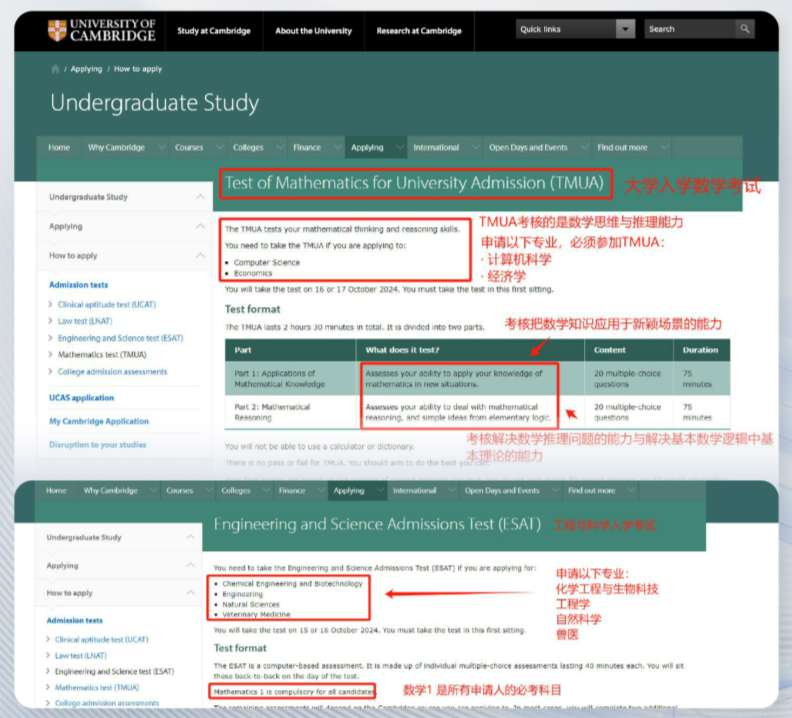792x718 pixels.
Task: Click table cell Part 1: Applications of Mathematical Knowledge
Action: pyautogui.click(x=291, y=378)
